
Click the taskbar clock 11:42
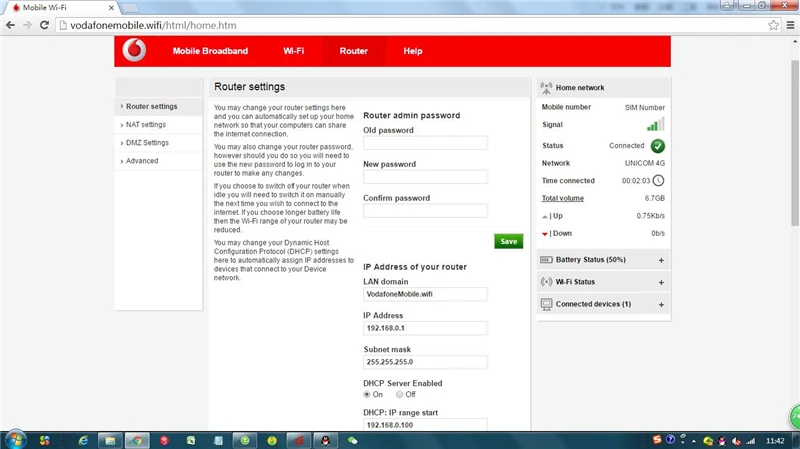pyautogui.click(x=775, y=441)
